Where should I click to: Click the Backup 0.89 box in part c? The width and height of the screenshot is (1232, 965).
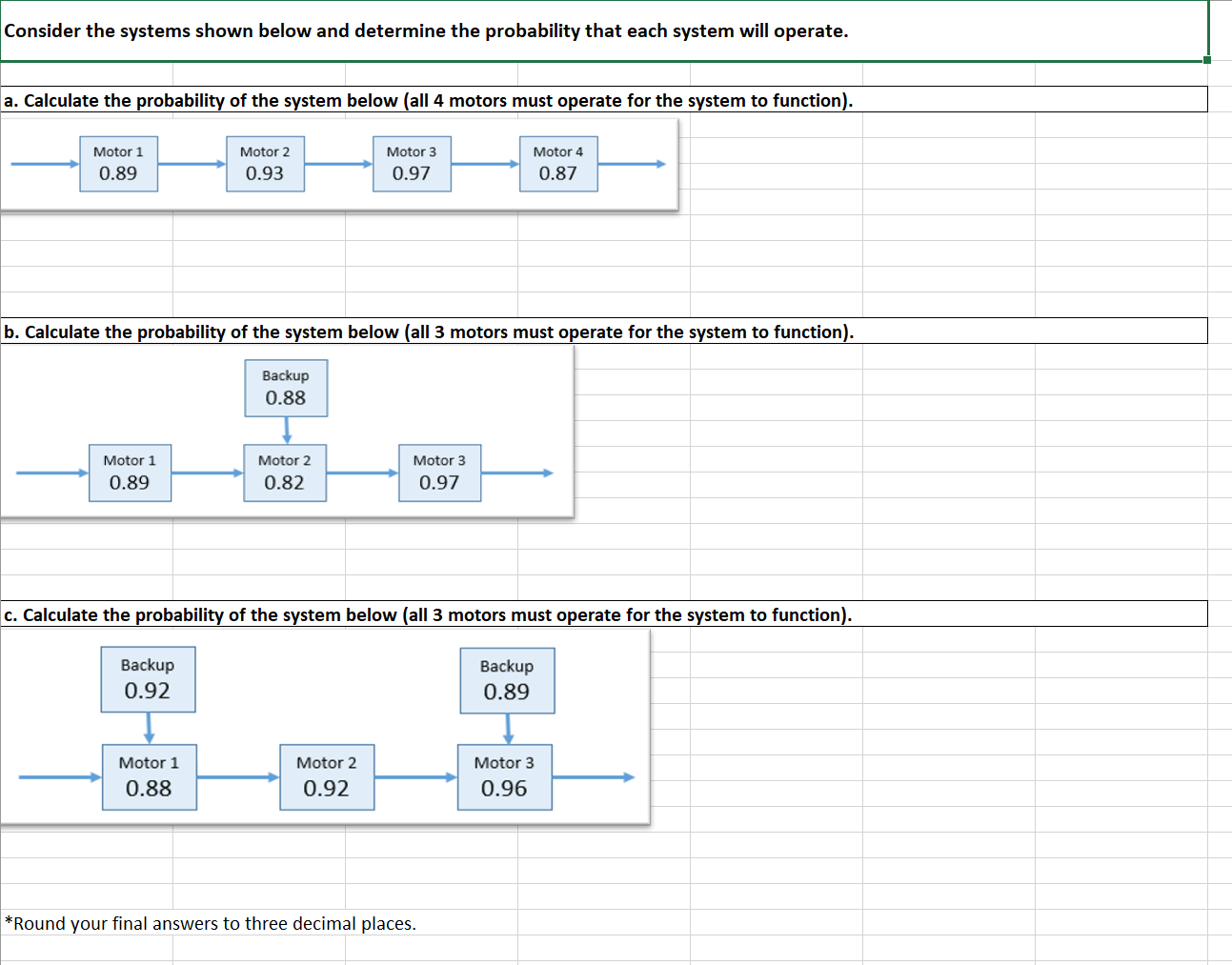tap(507, 679)
